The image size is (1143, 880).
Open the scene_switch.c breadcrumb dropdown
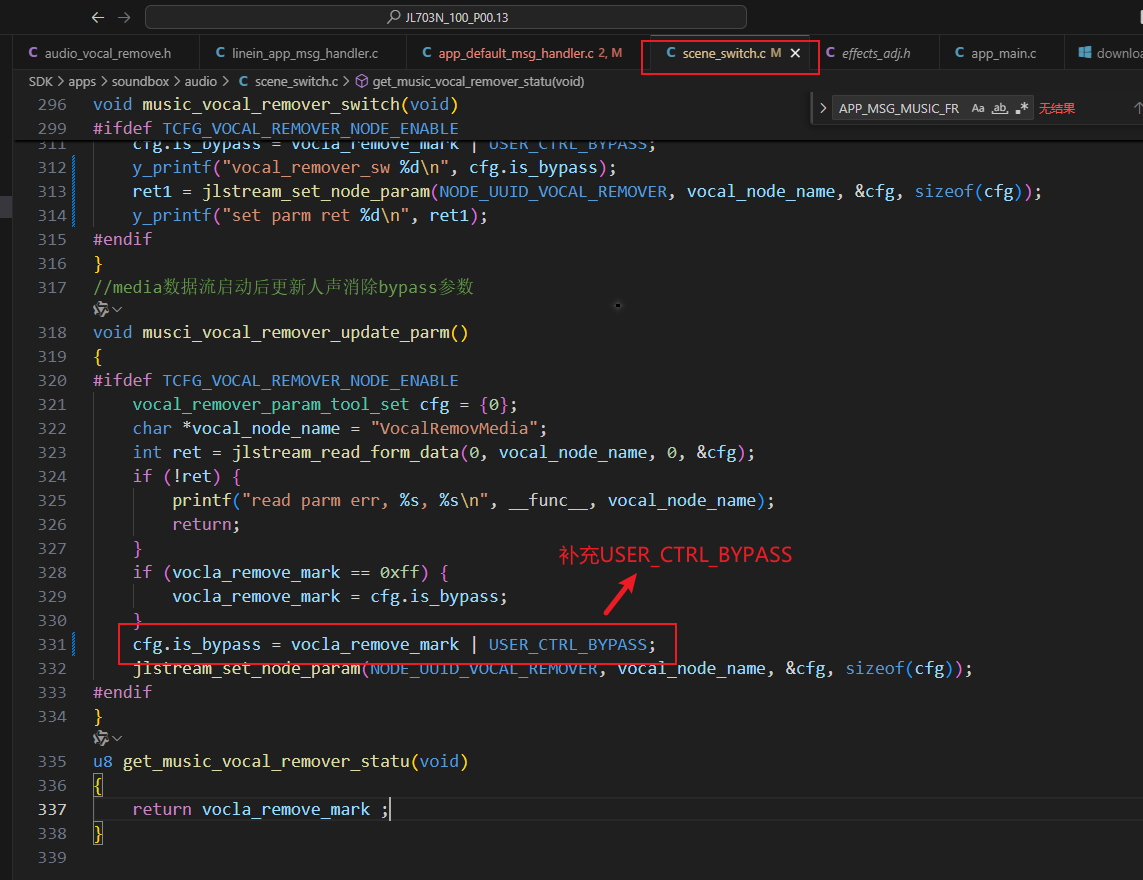(x=289, y=82)
